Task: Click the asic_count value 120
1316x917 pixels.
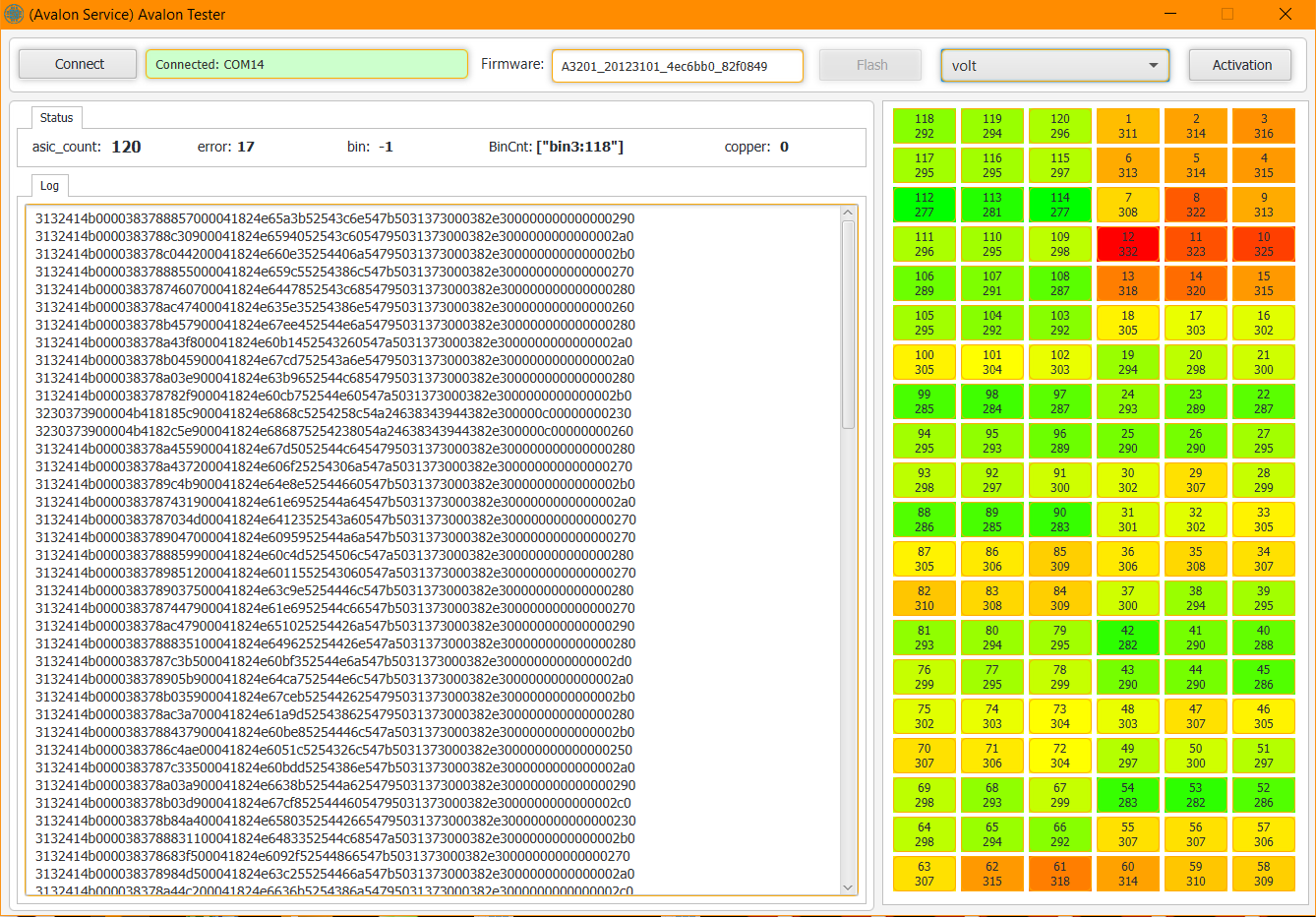Action: (x=126, y=147)
